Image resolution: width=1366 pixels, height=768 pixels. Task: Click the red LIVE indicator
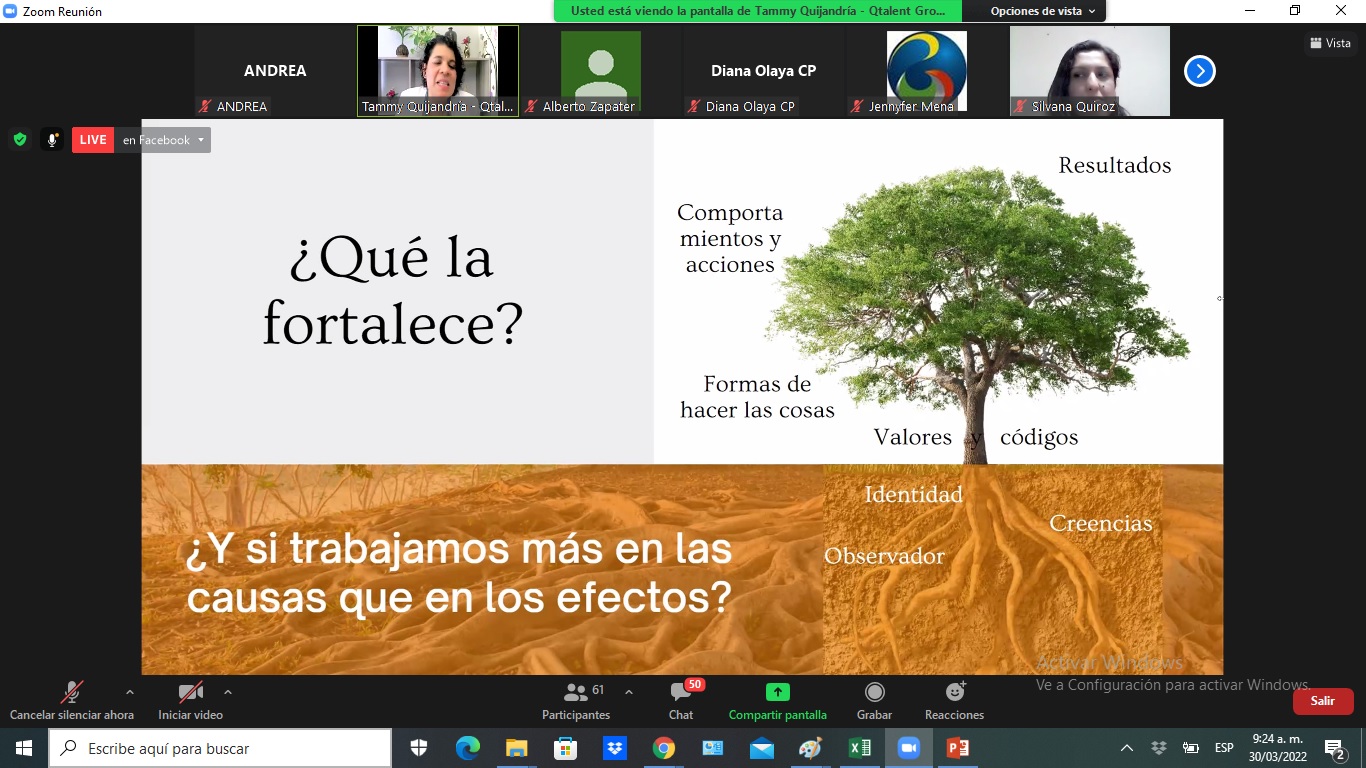[93, 140]
